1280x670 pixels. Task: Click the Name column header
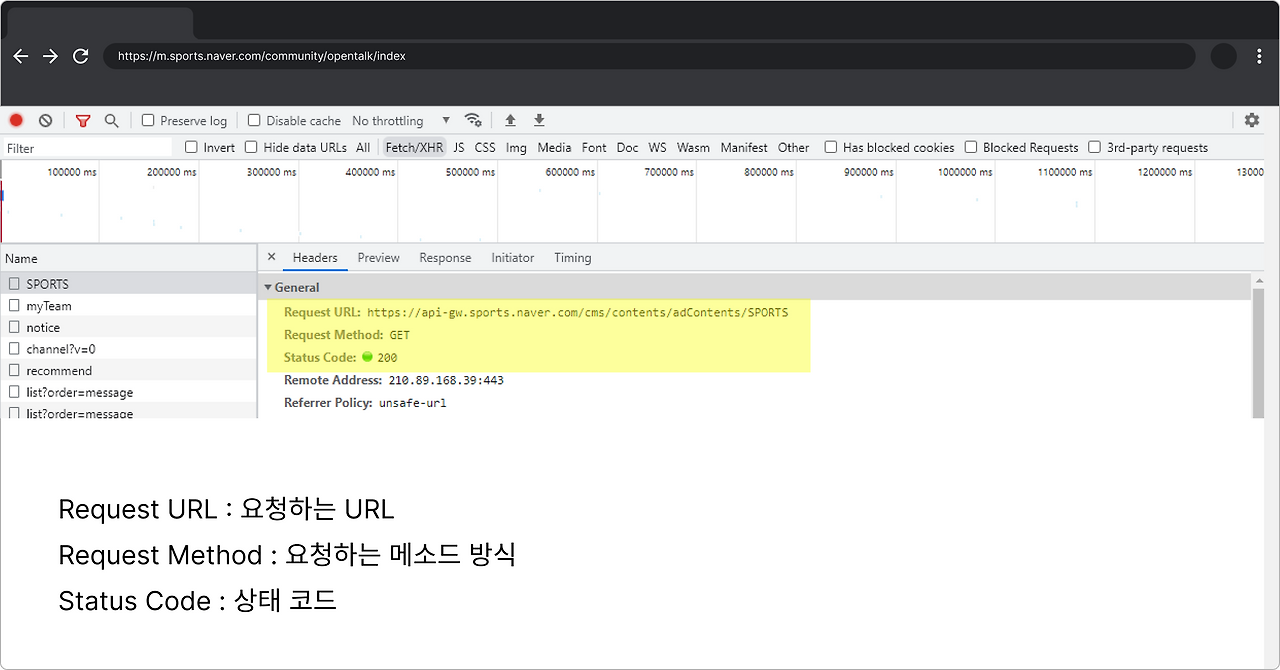click(x=128, y=258)
